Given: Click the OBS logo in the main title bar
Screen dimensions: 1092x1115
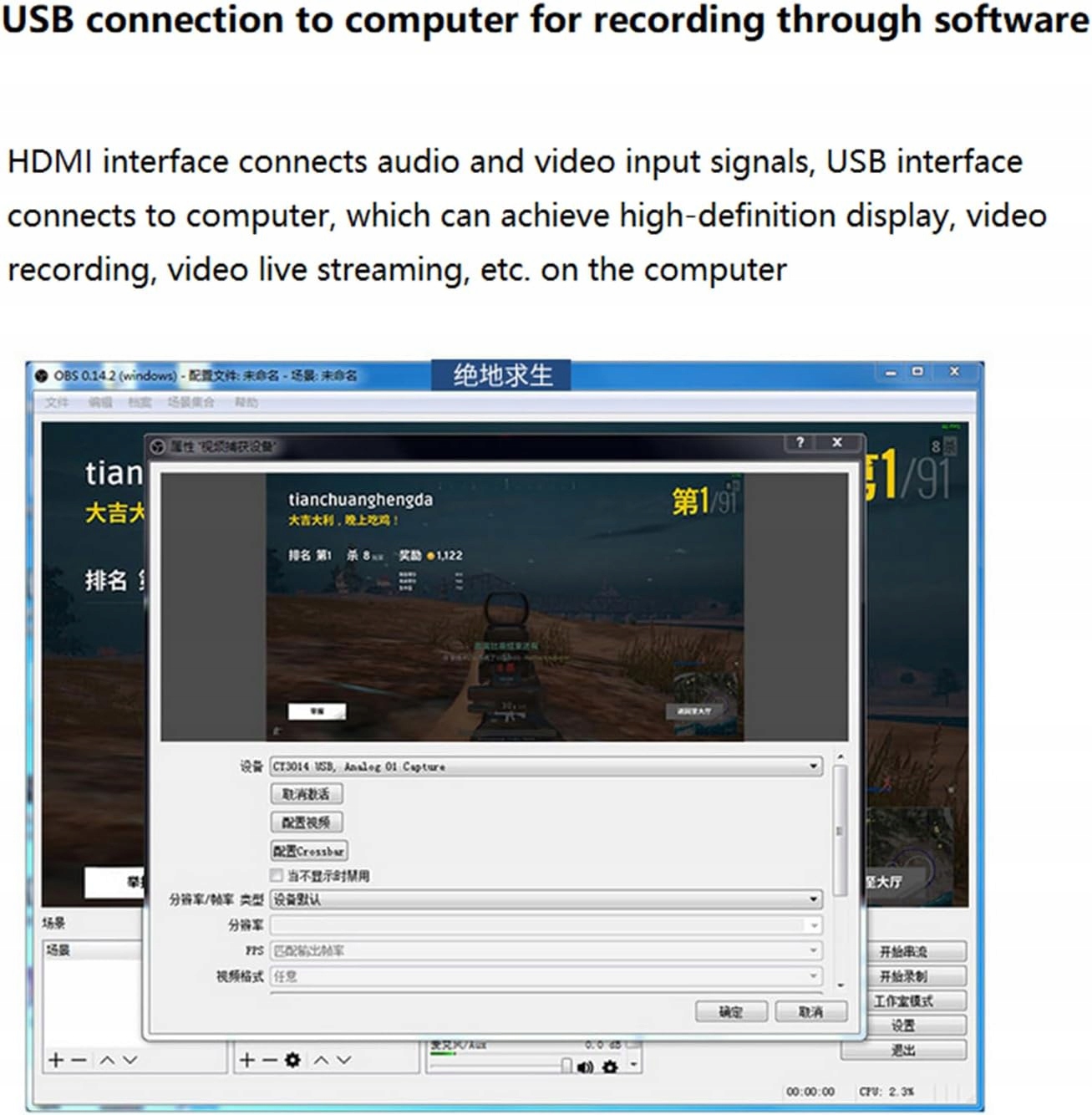Looking at the screenshot, I should tap(41, 375).
